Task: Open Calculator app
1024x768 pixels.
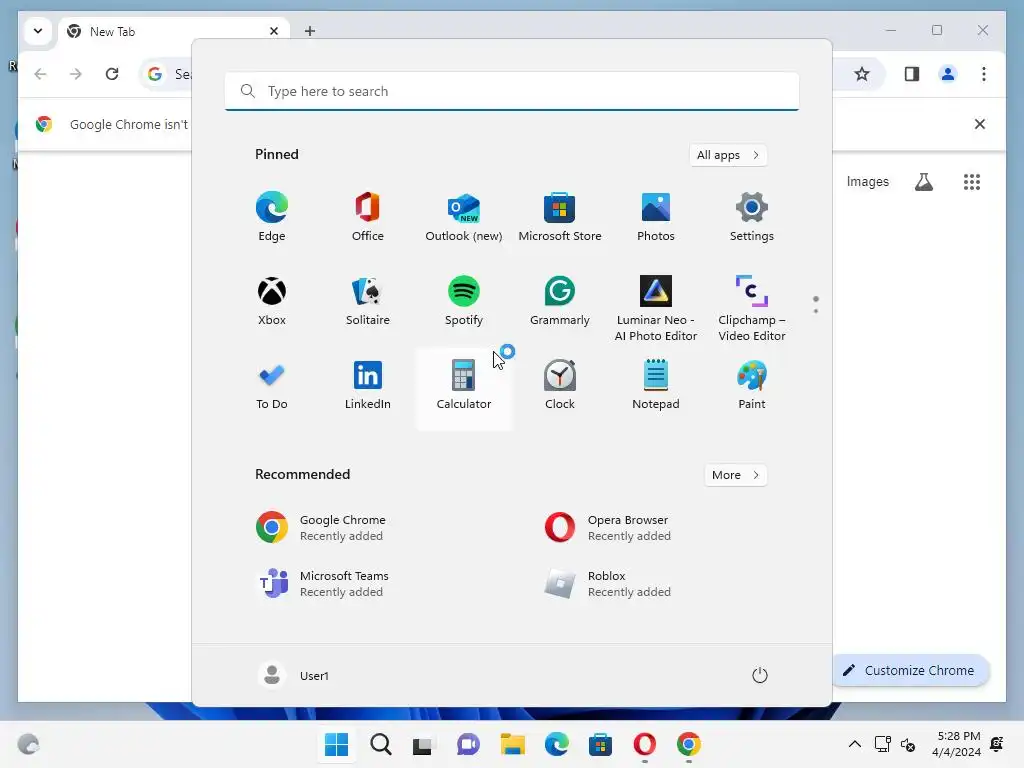Action: [x=464, y=389]
